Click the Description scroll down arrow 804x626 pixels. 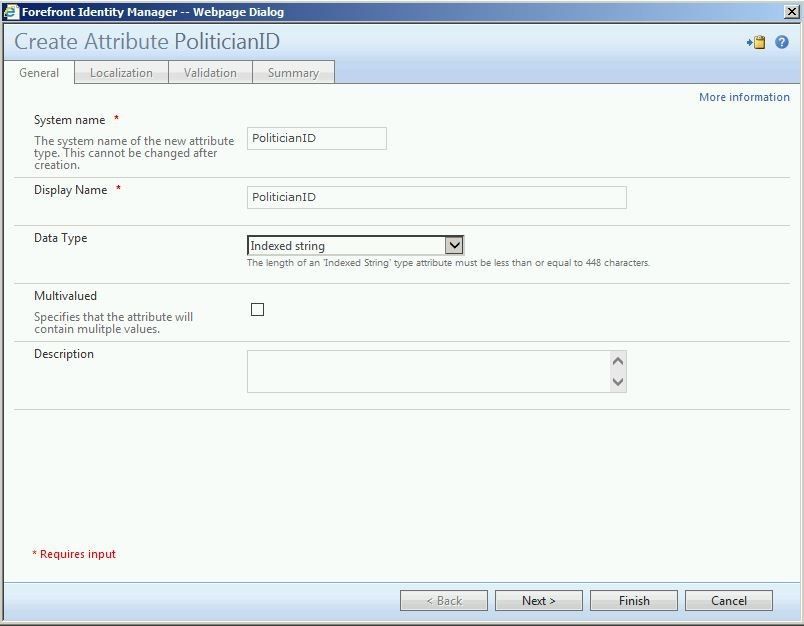point(618,382)
